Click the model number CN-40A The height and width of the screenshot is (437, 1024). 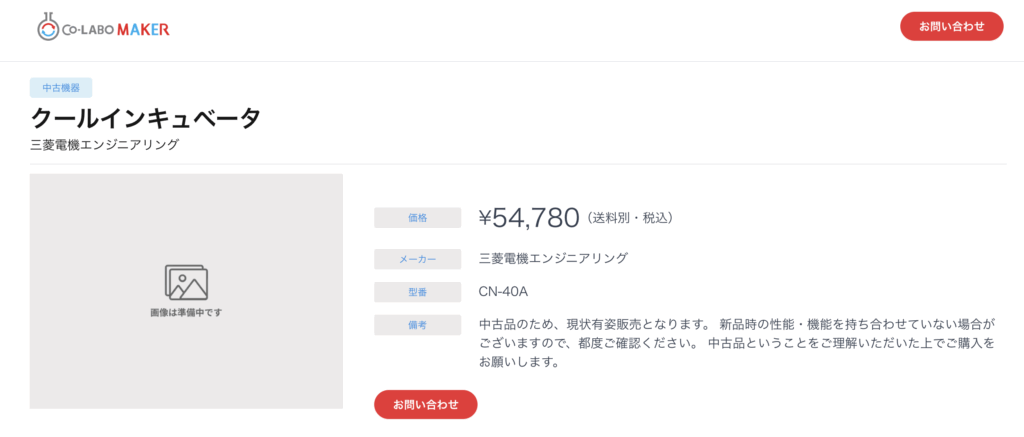point(503,291)
